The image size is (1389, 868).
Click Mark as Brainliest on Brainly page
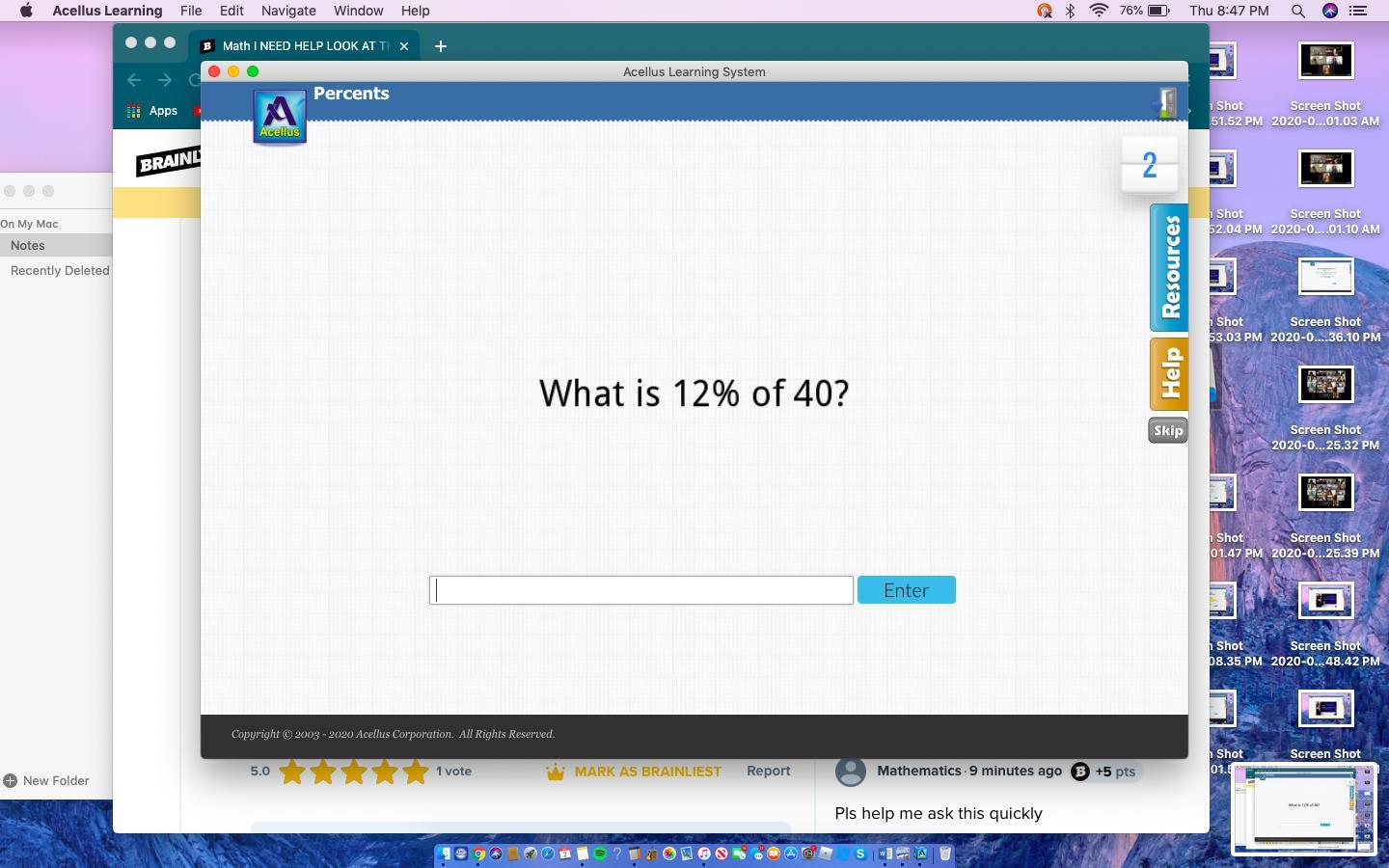click(634, 772)
